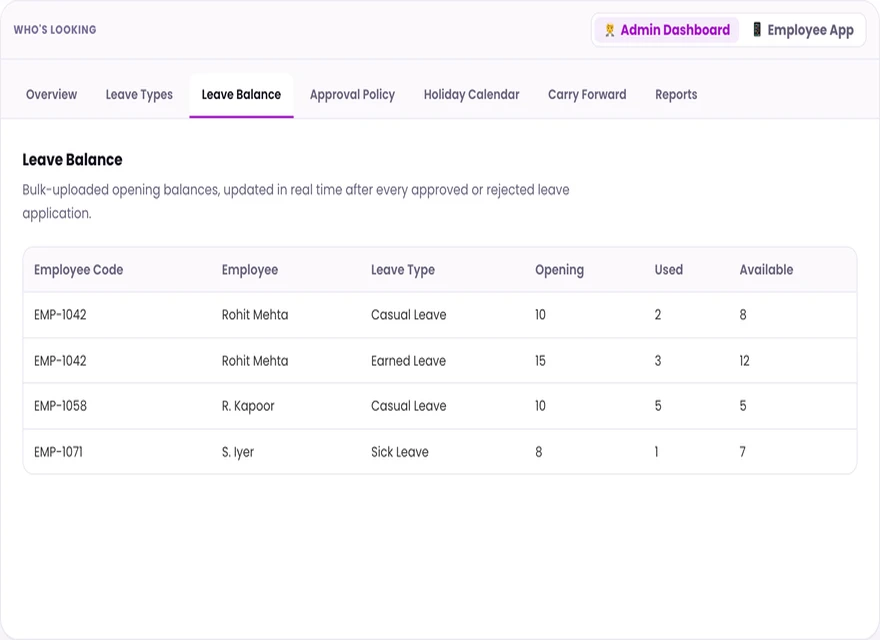Screen dimensions: 880x640
Task: Click the Opening column header
Action: [x=560, y=269]
